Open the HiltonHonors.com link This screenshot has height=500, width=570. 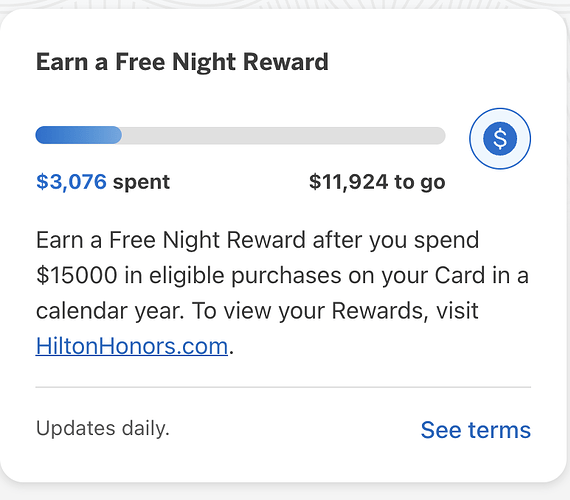(x=132, y=346)
